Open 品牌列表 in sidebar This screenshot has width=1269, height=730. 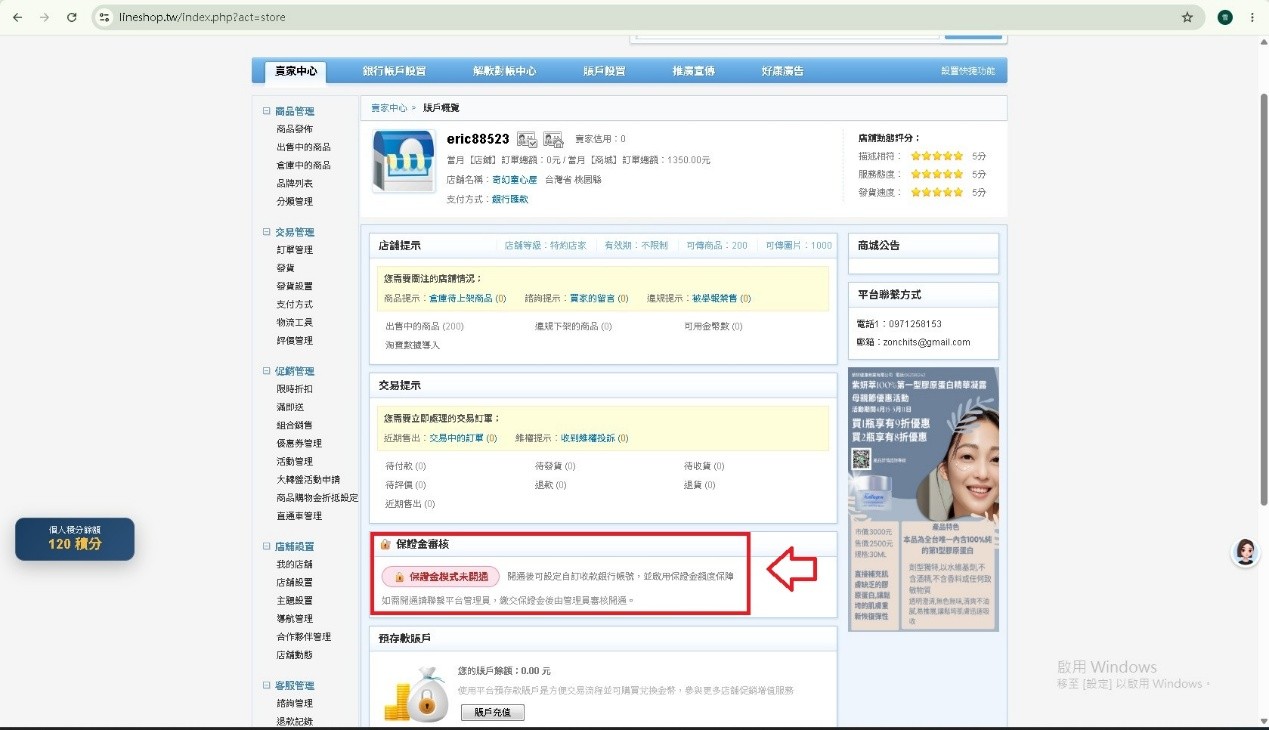294,183
